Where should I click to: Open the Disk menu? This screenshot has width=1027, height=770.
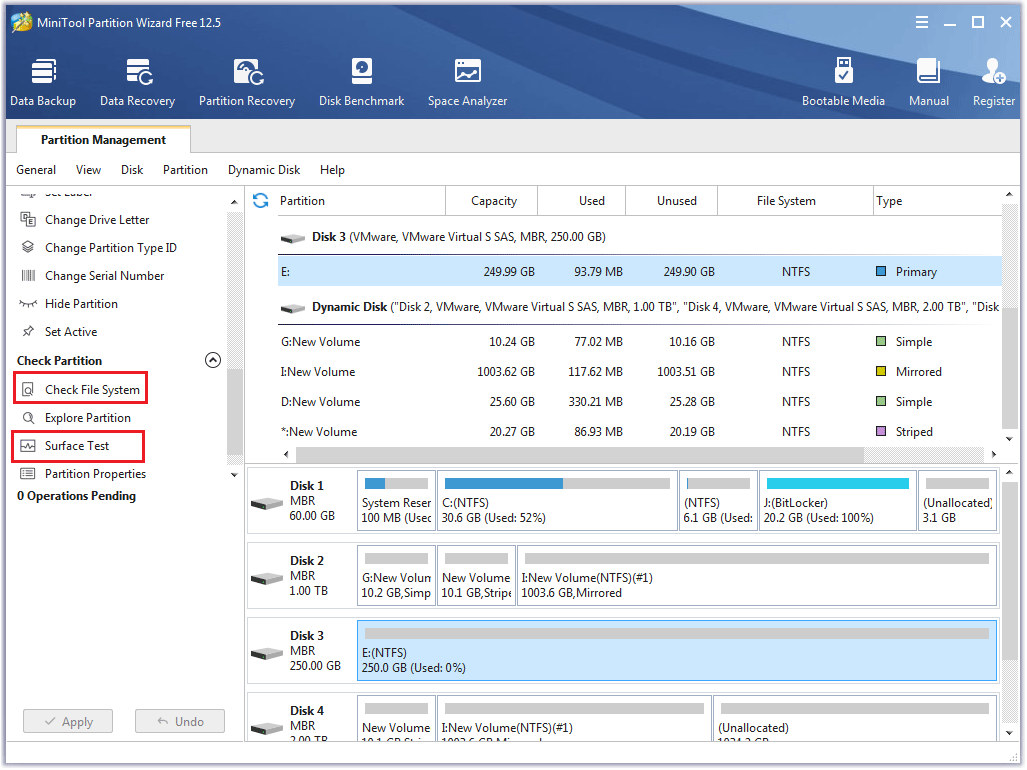pos(132,170)
